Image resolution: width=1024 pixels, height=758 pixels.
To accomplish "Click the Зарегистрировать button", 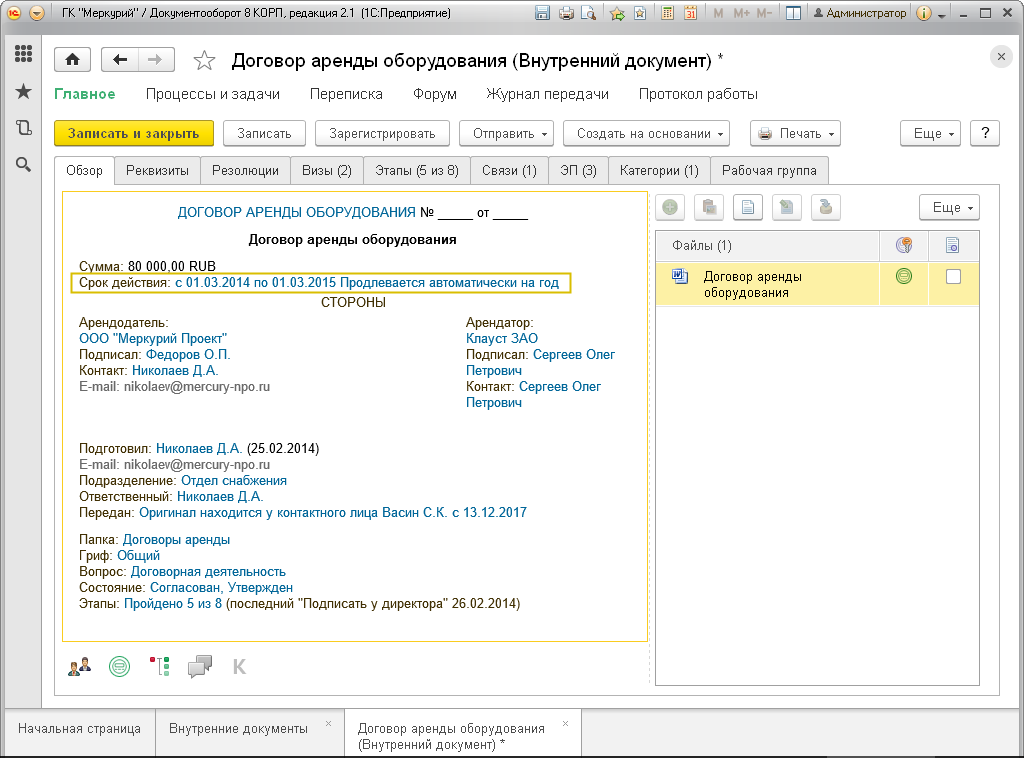I will click(382, 133).
